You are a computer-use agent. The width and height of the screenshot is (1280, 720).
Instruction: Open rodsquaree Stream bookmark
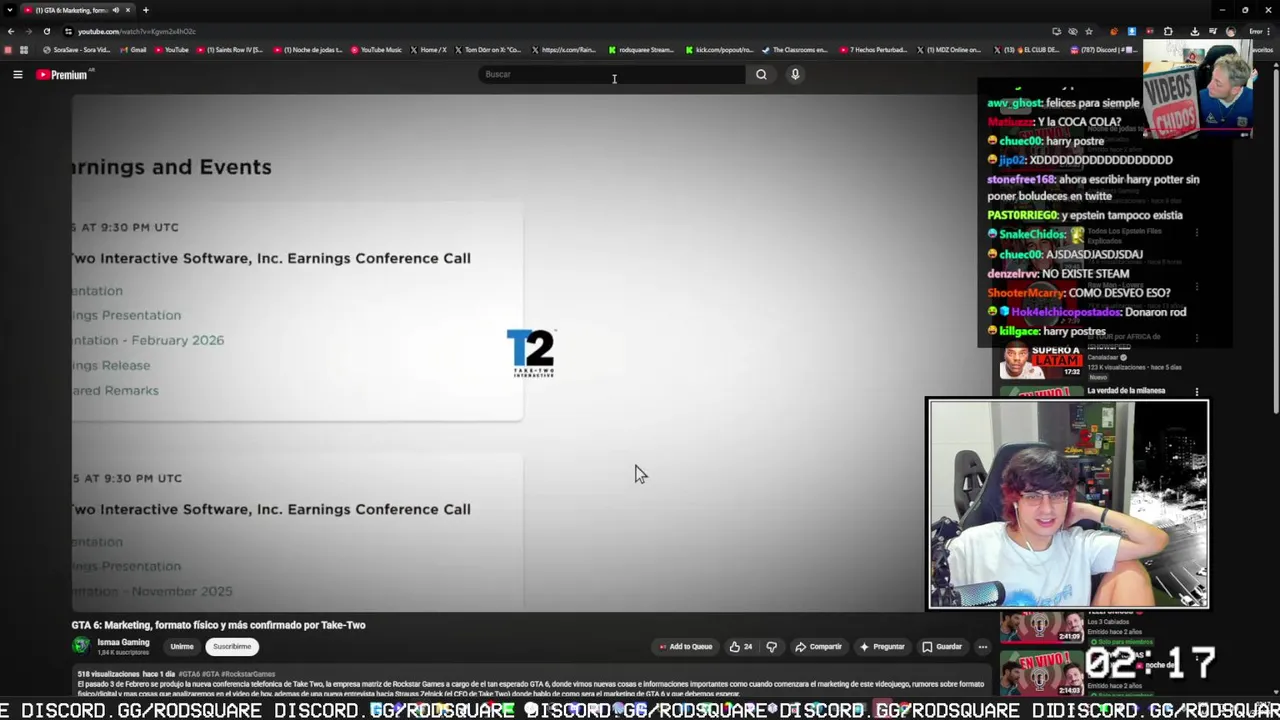[x=641, y=50]
